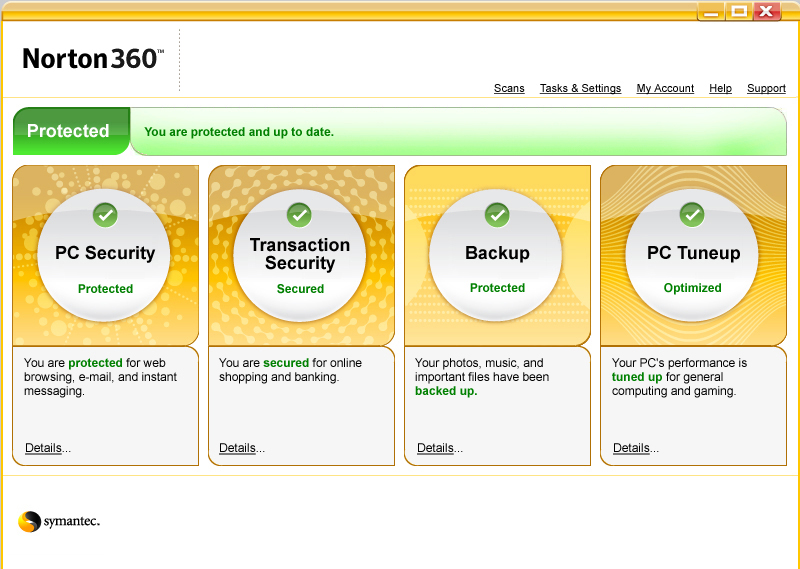Minimize the Norton 360 window
Image resolution: width=800 pixels, height=569 pixels.
point(709,11)
